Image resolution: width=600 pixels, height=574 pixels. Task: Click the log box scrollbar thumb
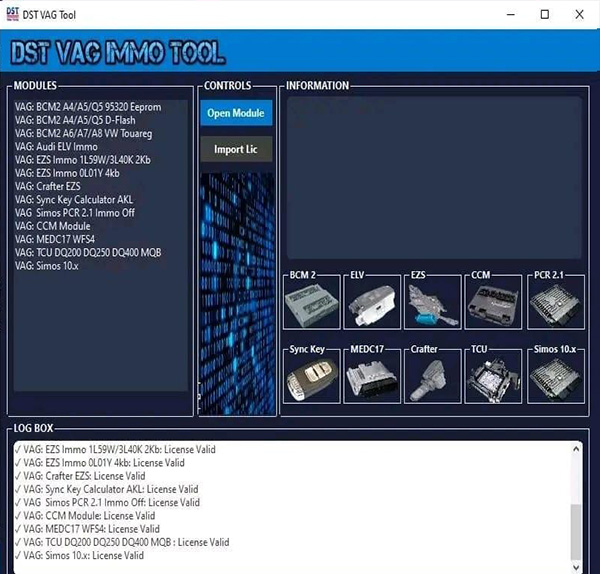click(x=576, y=532)
